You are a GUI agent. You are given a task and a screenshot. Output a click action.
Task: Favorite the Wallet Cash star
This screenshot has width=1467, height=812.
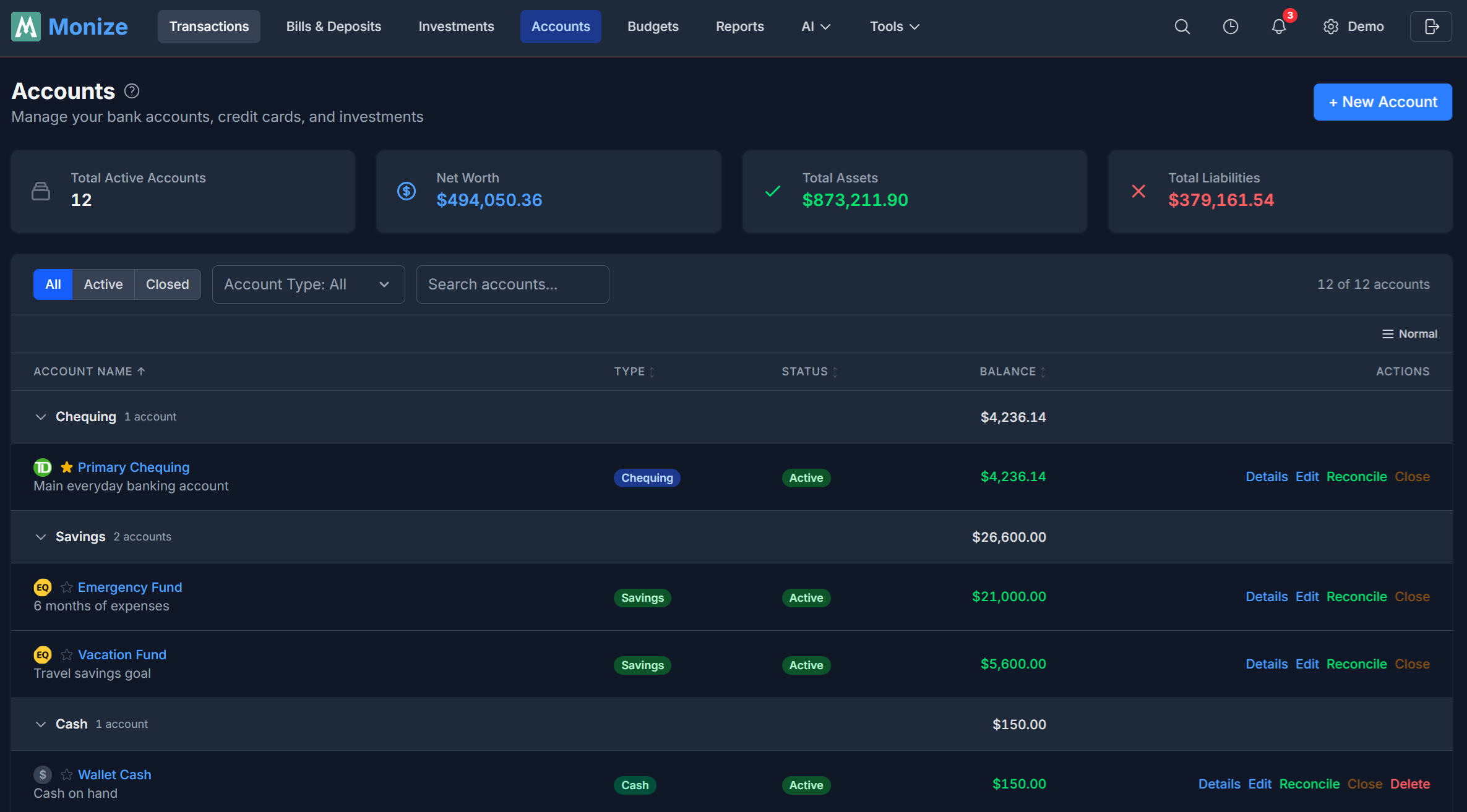pyautogui.click(x=67, y=775)
